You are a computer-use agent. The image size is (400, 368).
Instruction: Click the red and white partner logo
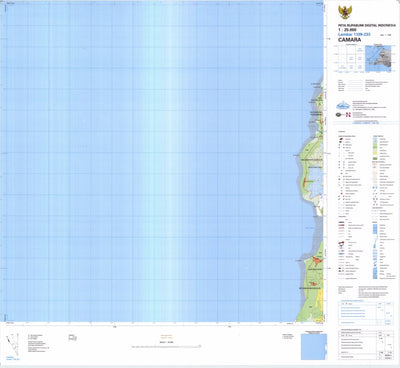348,115
